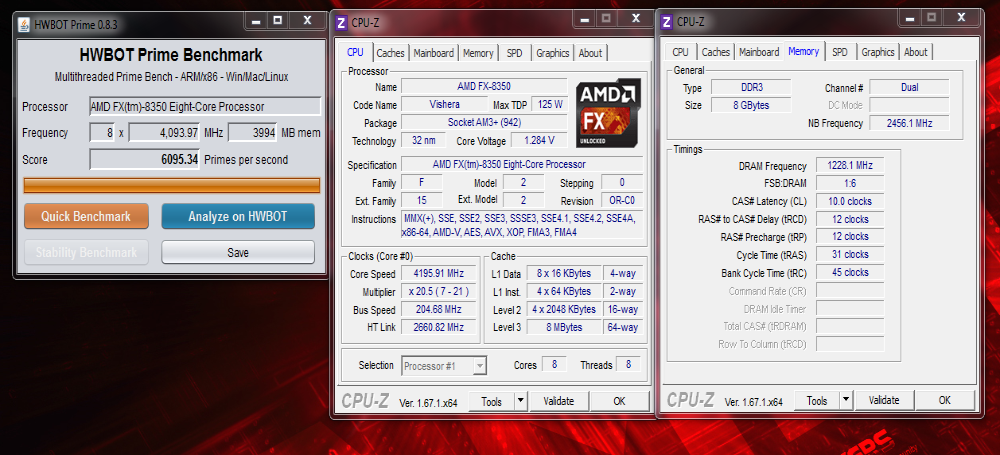The image size is (1000, 455).
Task: Click the Core Speed value 4195.91 MHz
Action: pyautogui.click(x=439, y=274)
